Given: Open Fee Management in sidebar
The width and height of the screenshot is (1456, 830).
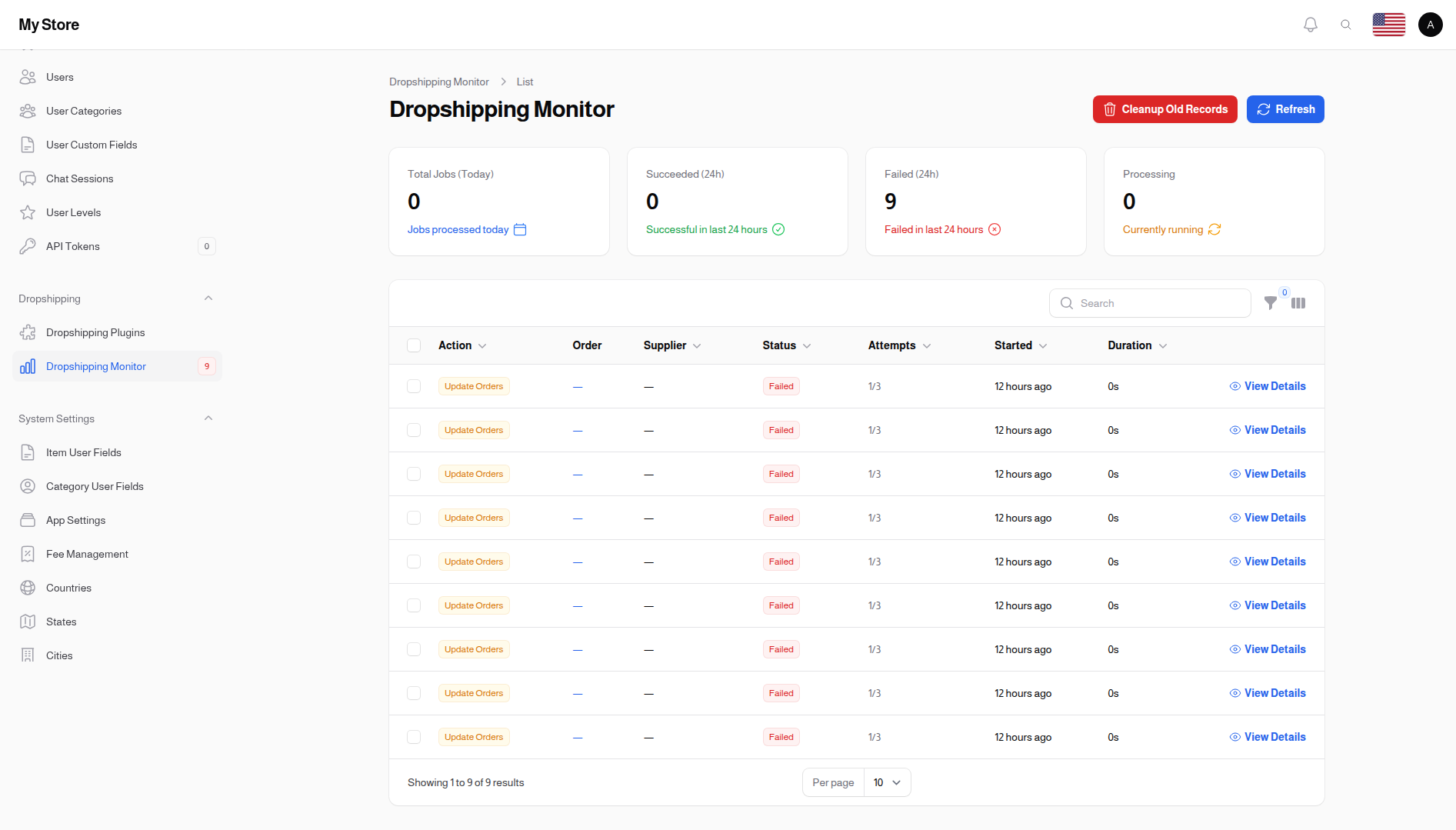Looking at the screenshot, I should pos(87,554).
